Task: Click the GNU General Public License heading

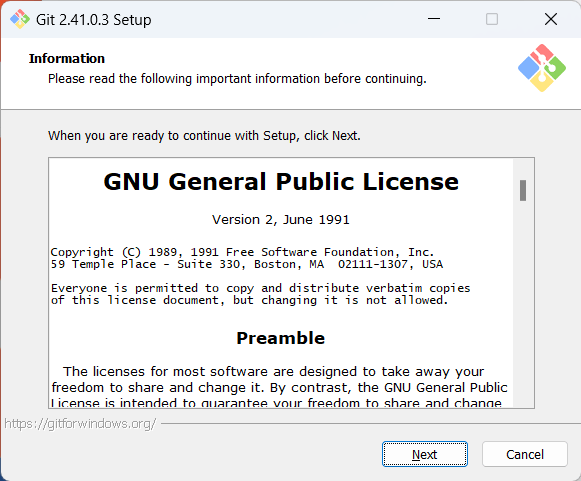Action: (281, 182)
